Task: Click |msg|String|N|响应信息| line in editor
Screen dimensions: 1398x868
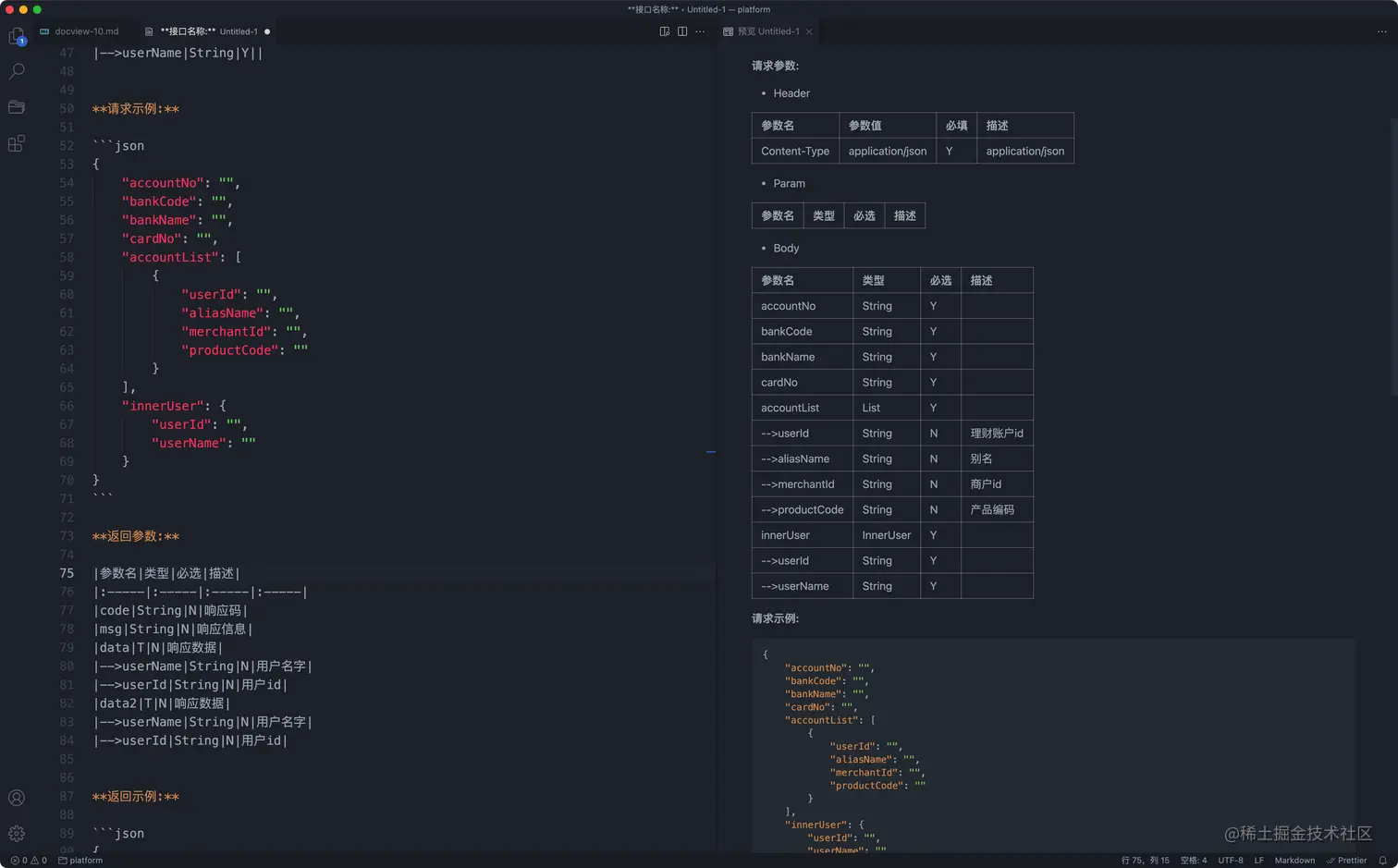Action: 173,629
